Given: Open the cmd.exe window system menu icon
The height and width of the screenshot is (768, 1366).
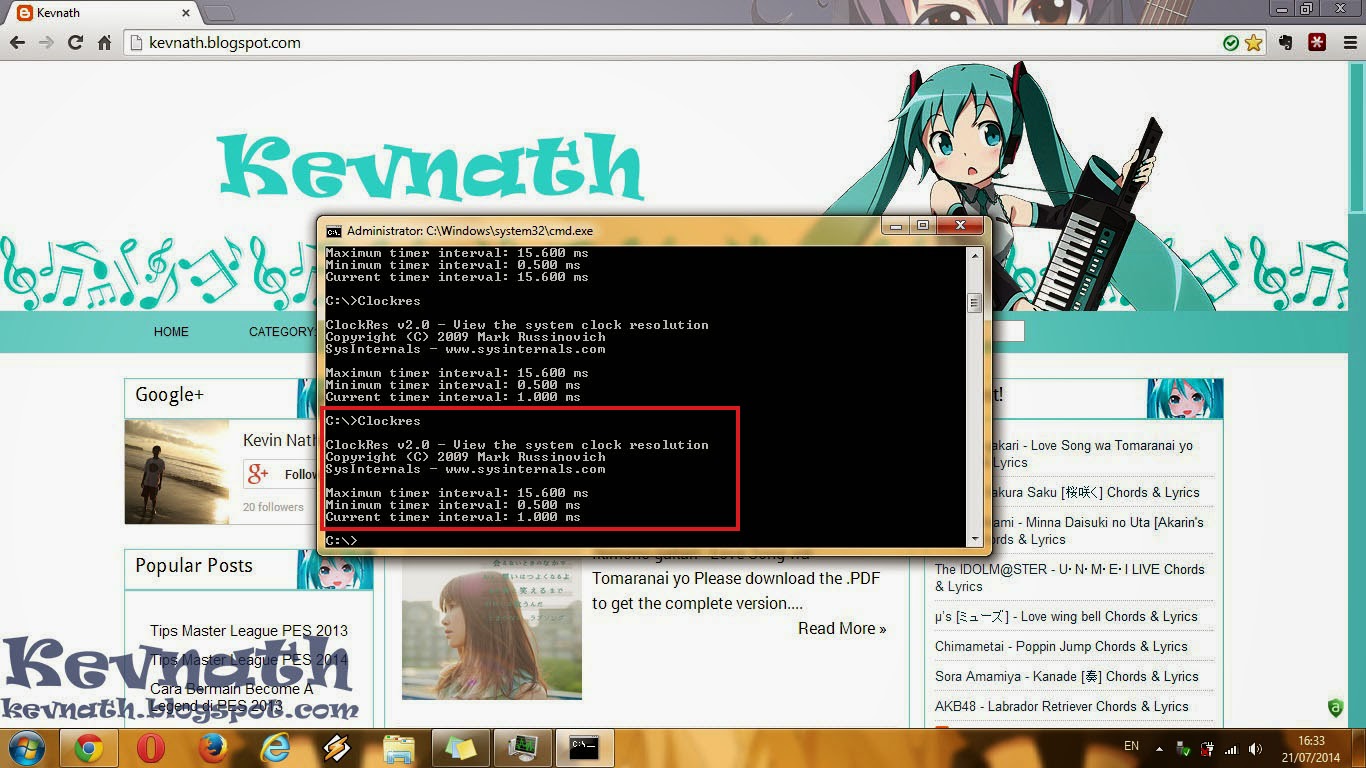Looking at the screenshot, I should pos(334,230).
